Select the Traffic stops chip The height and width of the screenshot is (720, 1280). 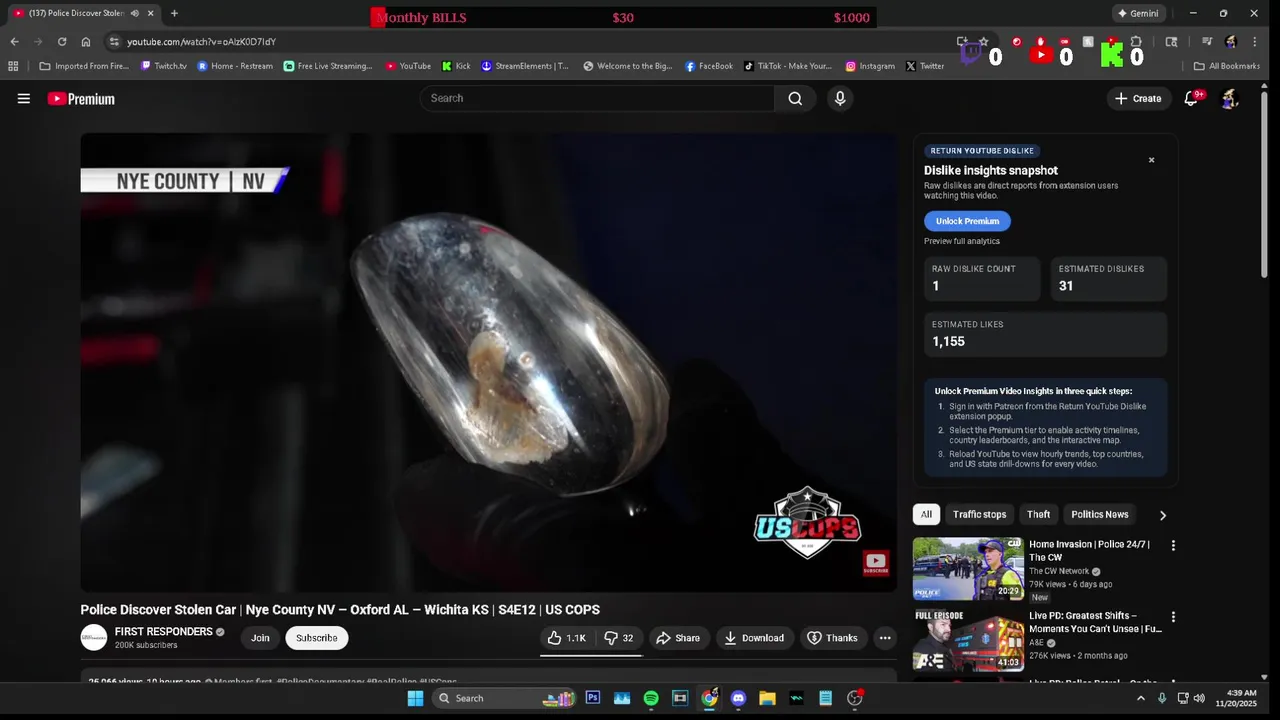[979, 514]
